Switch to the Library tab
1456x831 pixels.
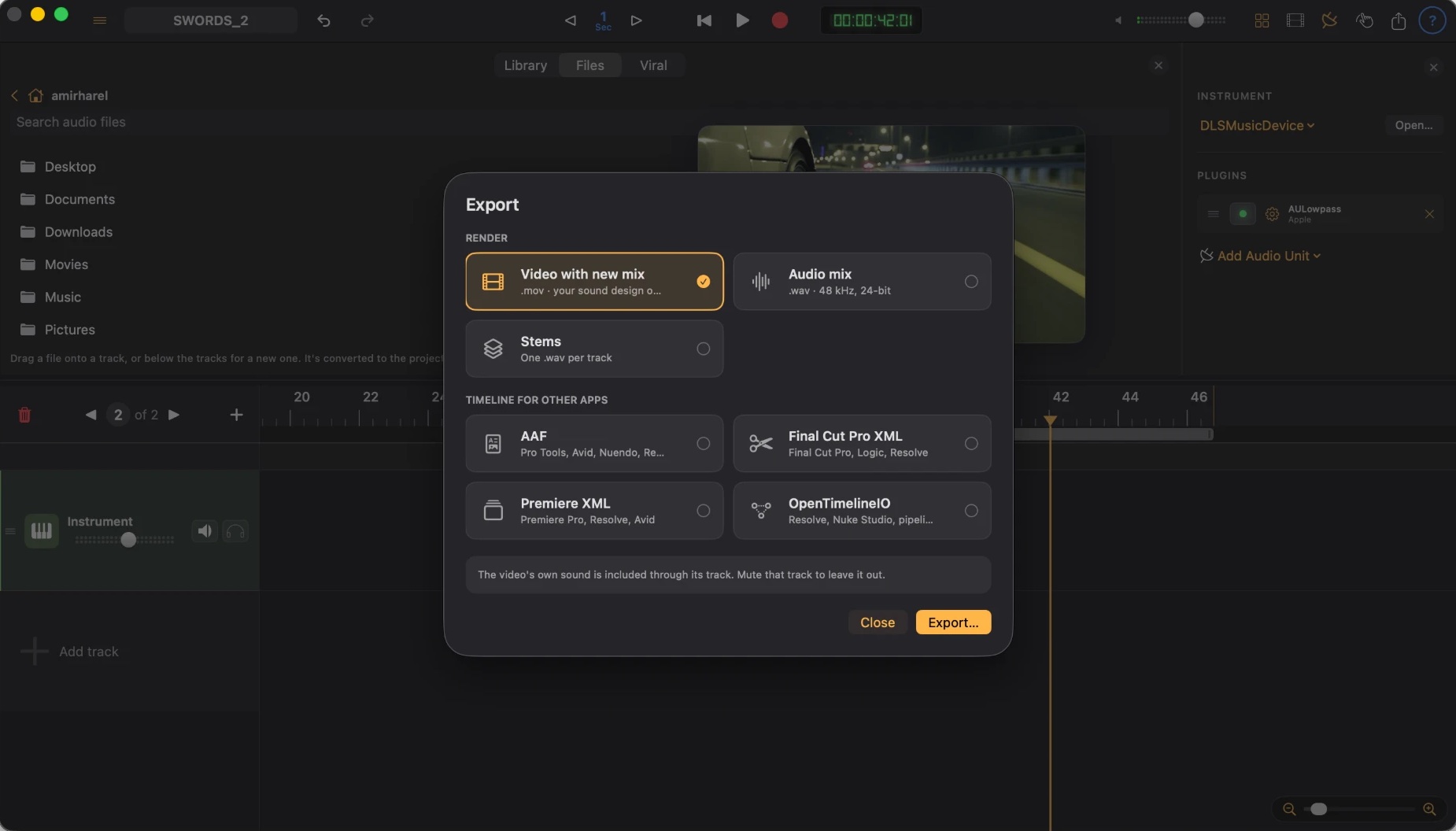pos(525,65)
